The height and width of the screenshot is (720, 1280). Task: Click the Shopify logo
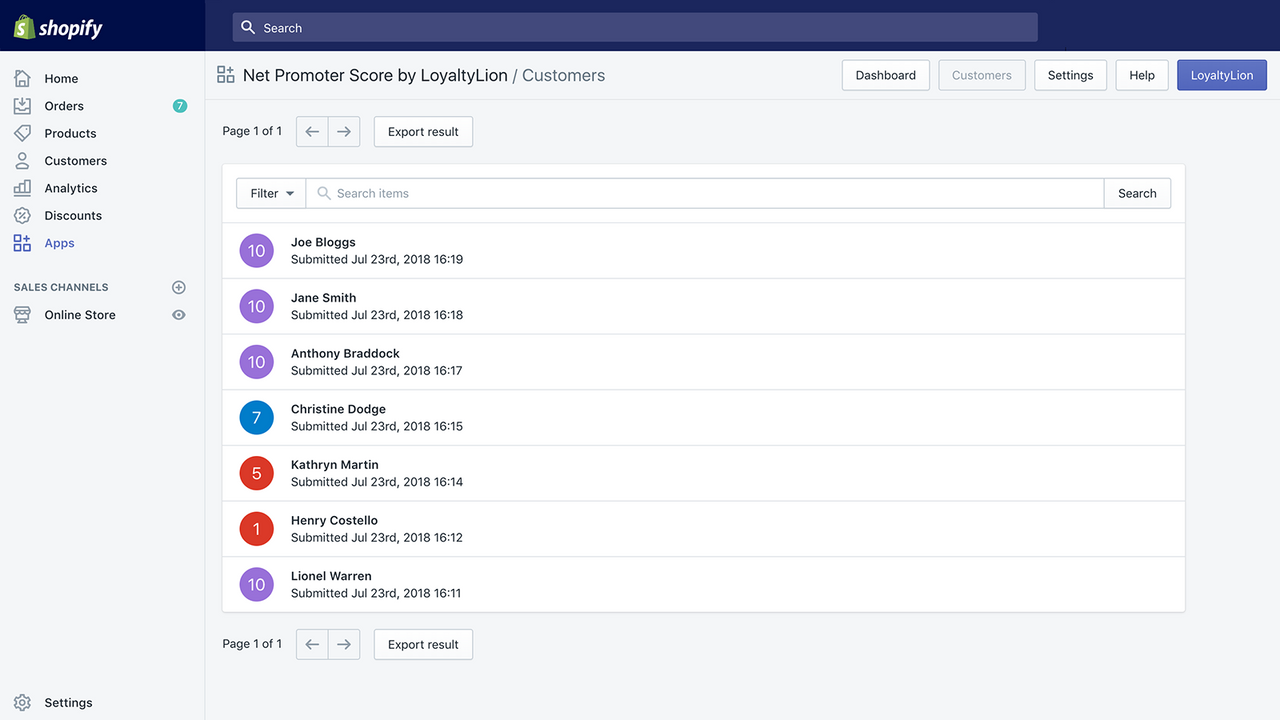[58, 28]
